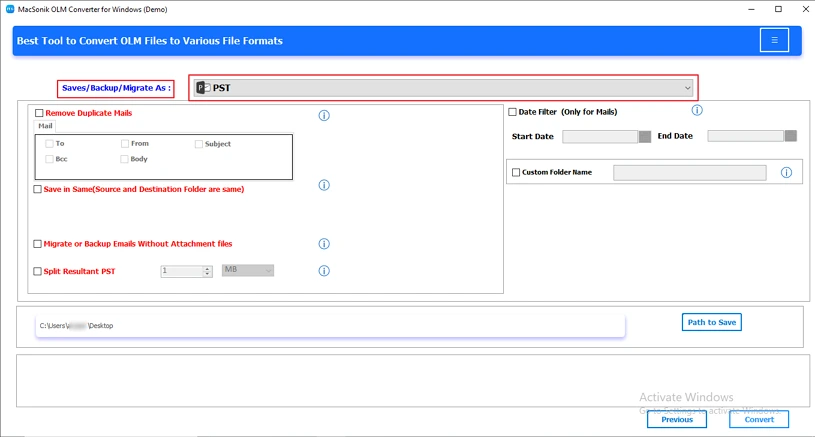Click info icon next to Date Filter
The height and width of the screenshot is (437, 815).
(x=697, y=110)
